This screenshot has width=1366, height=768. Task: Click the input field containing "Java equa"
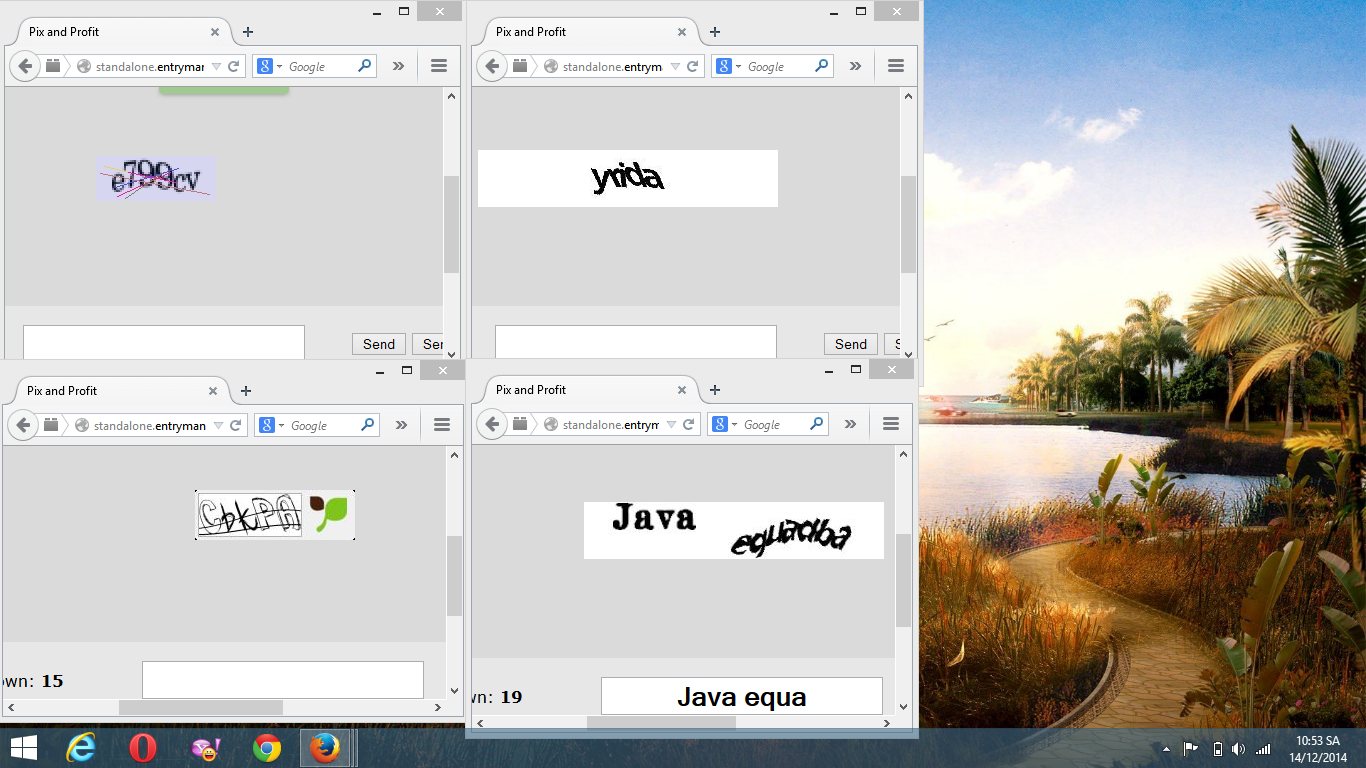click(742, 696)
